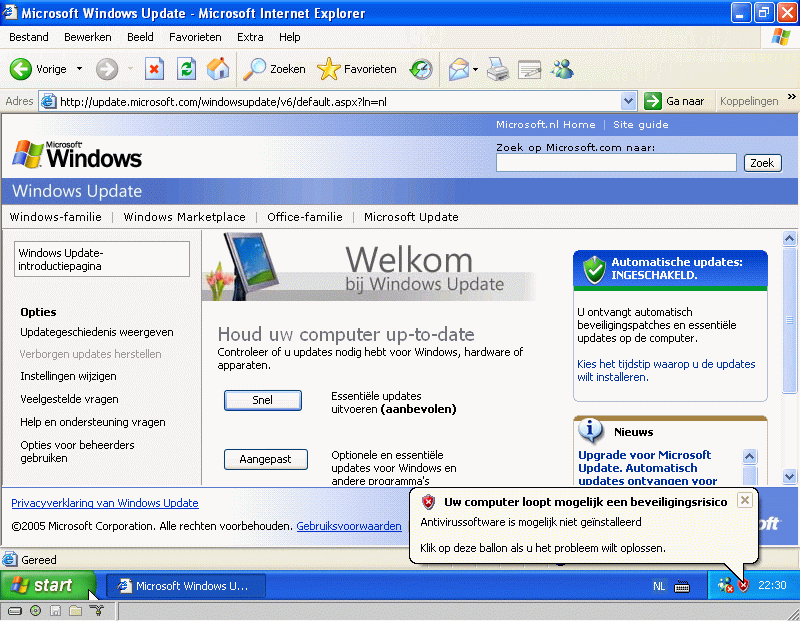Open Privacyverklaring van Windows Update

click(x=105, y=503)
